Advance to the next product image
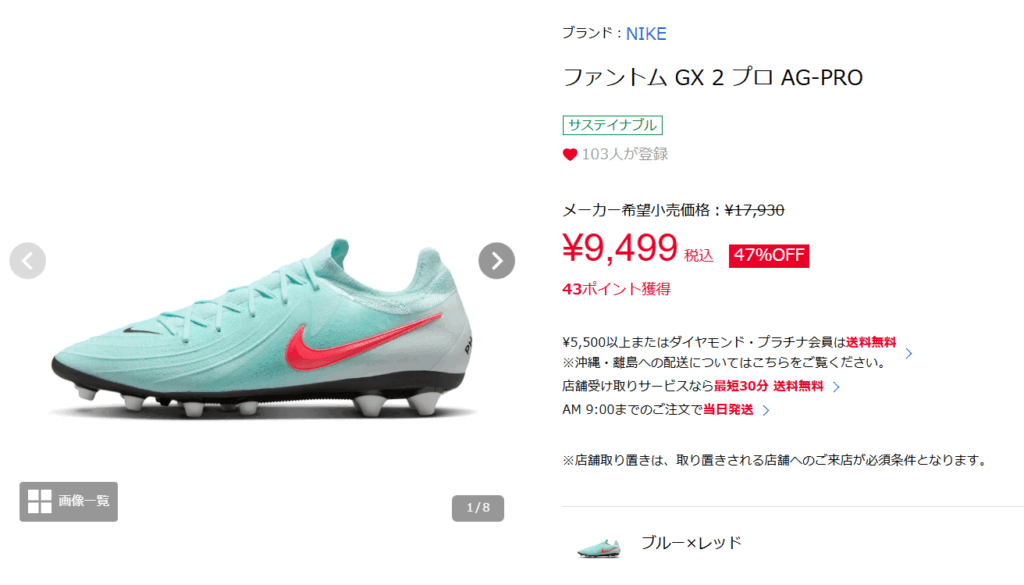The image size is (1024, 585). (496, 261)
